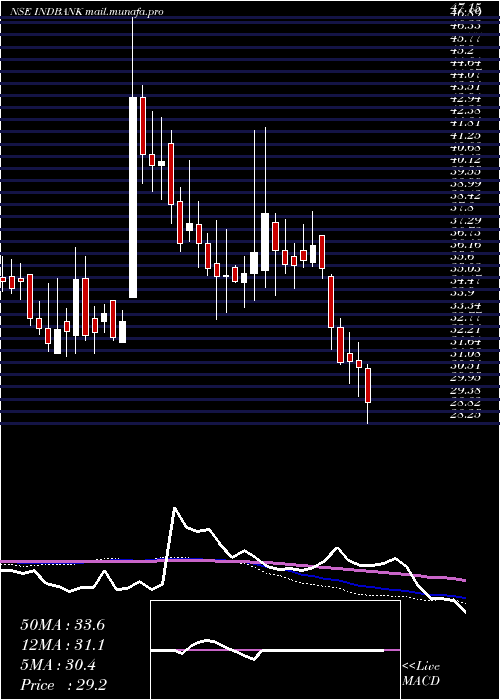Click the 31.08 price axis label
500x700 pixels.
[466, 354]
